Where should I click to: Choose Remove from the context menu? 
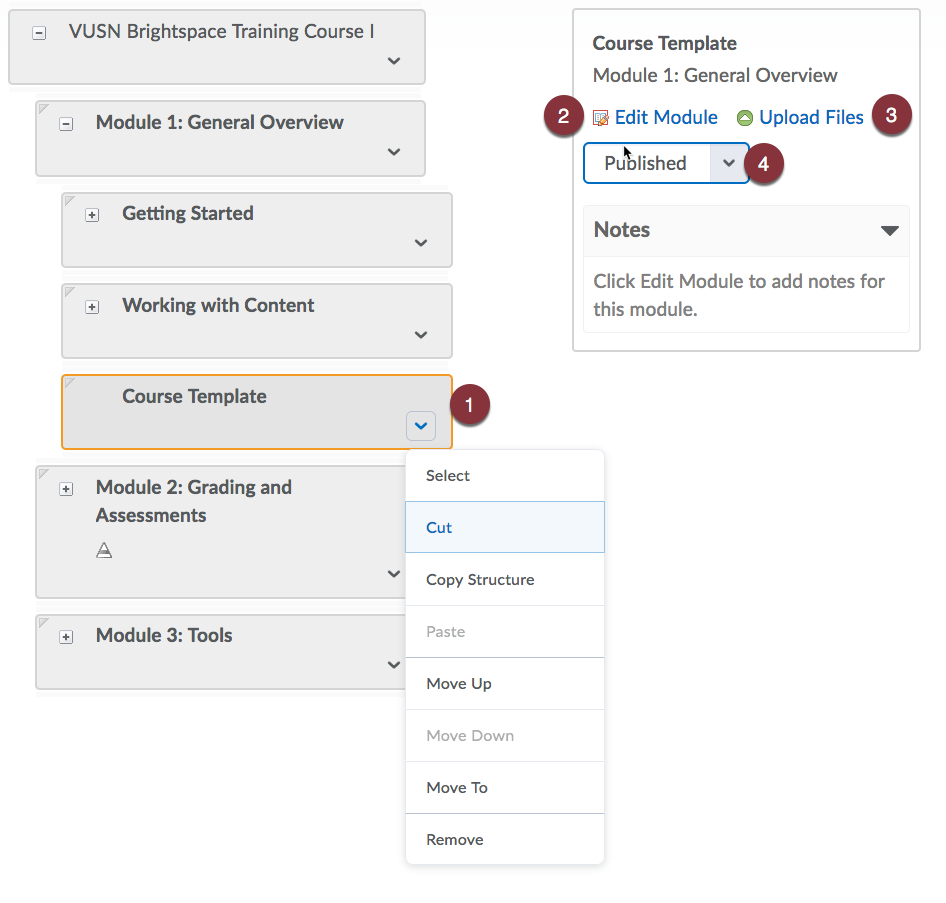point(505,840)
